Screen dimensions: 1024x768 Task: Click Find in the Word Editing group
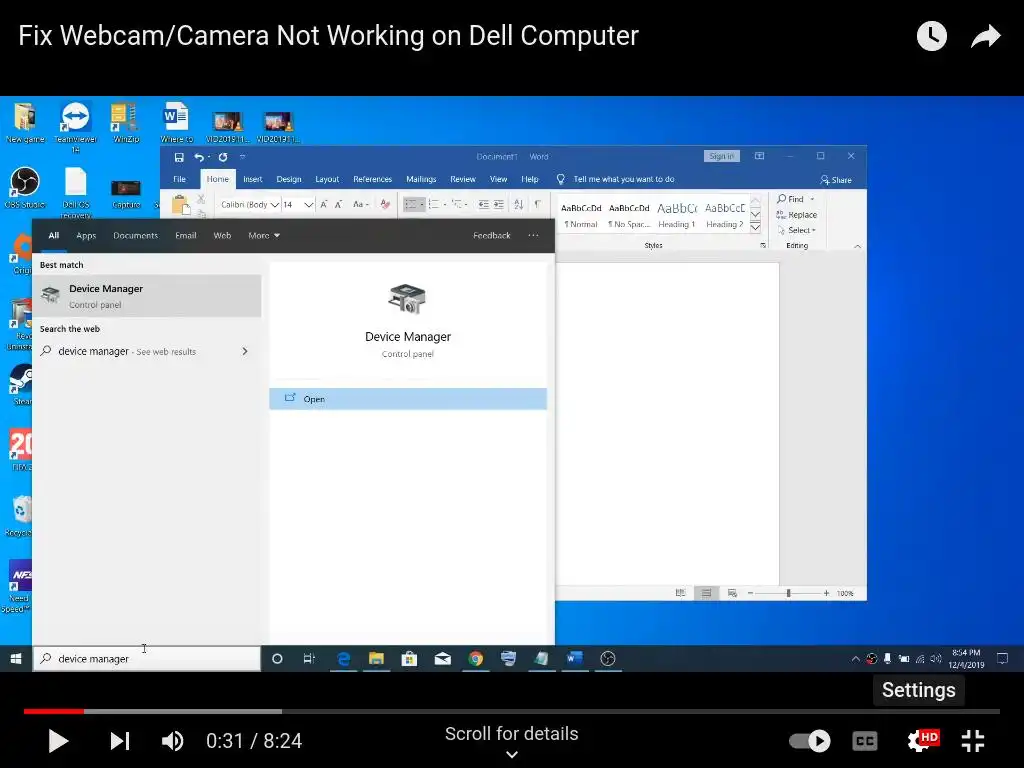[790, 199]
